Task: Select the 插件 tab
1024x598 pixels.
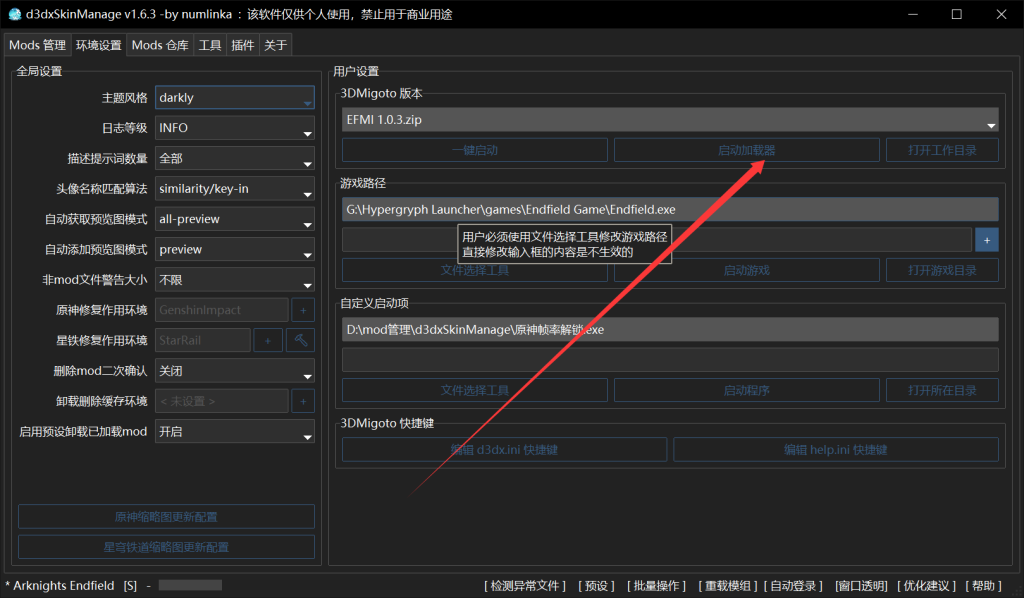Action: [242, 45]
